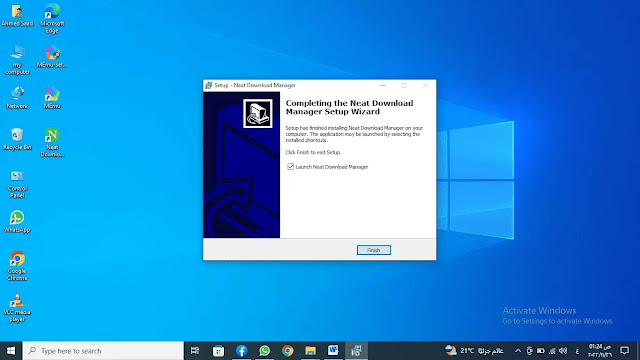Click the Type here to search box

[103, 351]
